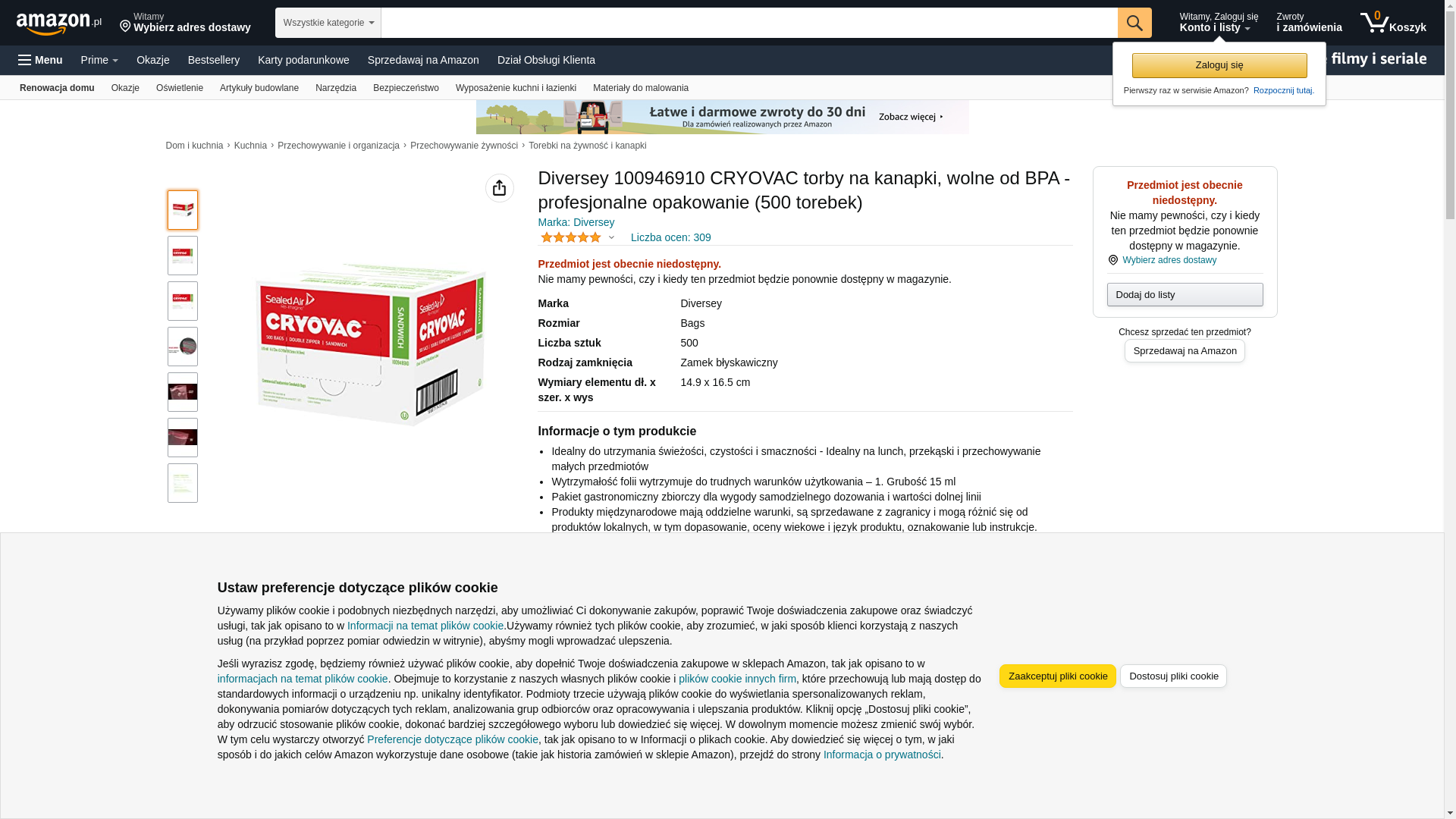Click the Marka: Diversey link
Viewport: 1456px width, 819px height.
pos(576,222)
